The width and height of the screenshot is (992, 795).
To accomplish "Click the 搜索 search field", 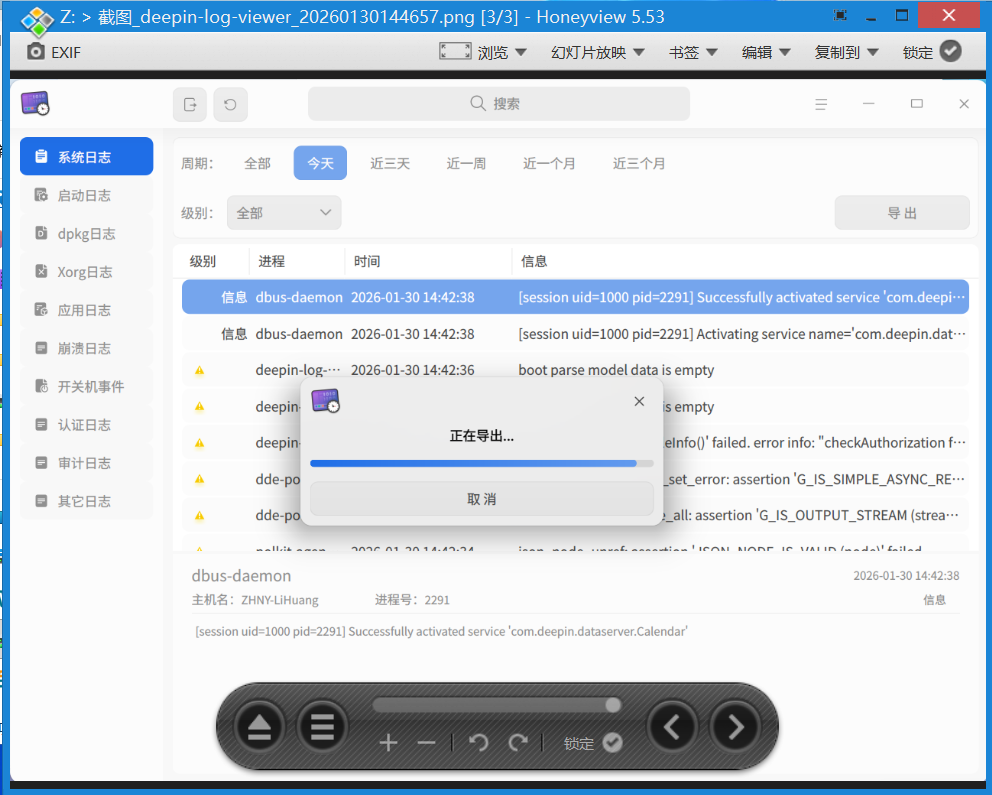I will click(x=499, y=104).
